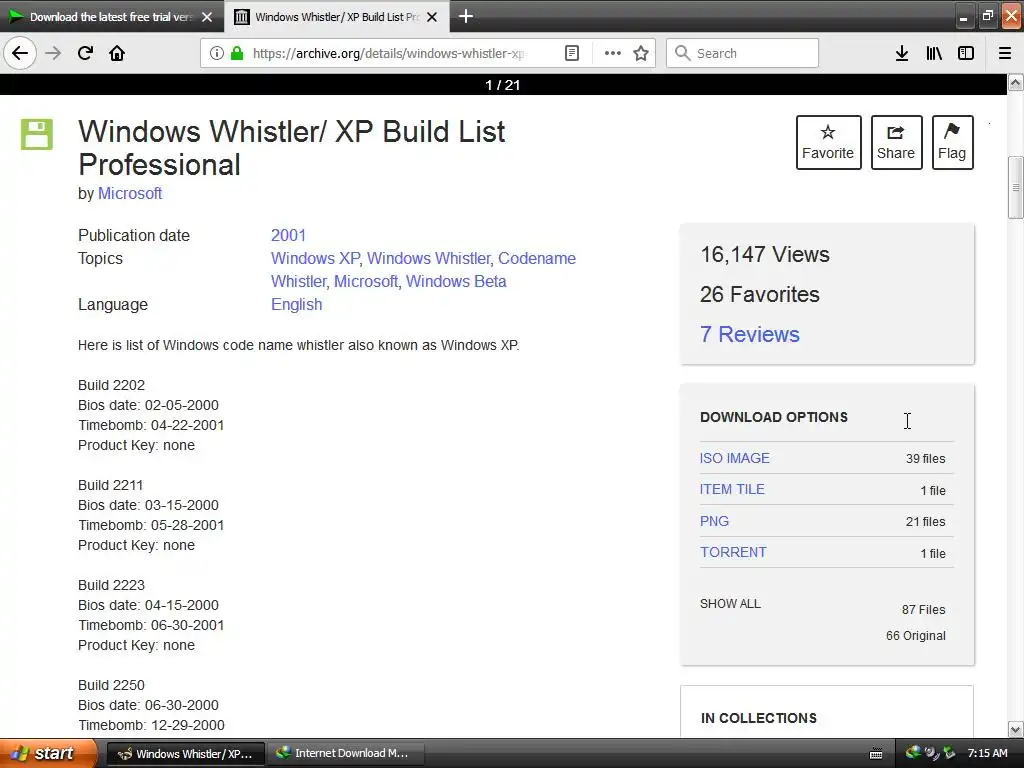Viewport: 1024px width, 768px height.
Task: Click the on-screen keyboard tray icon
Action: [x=876, y=754]
